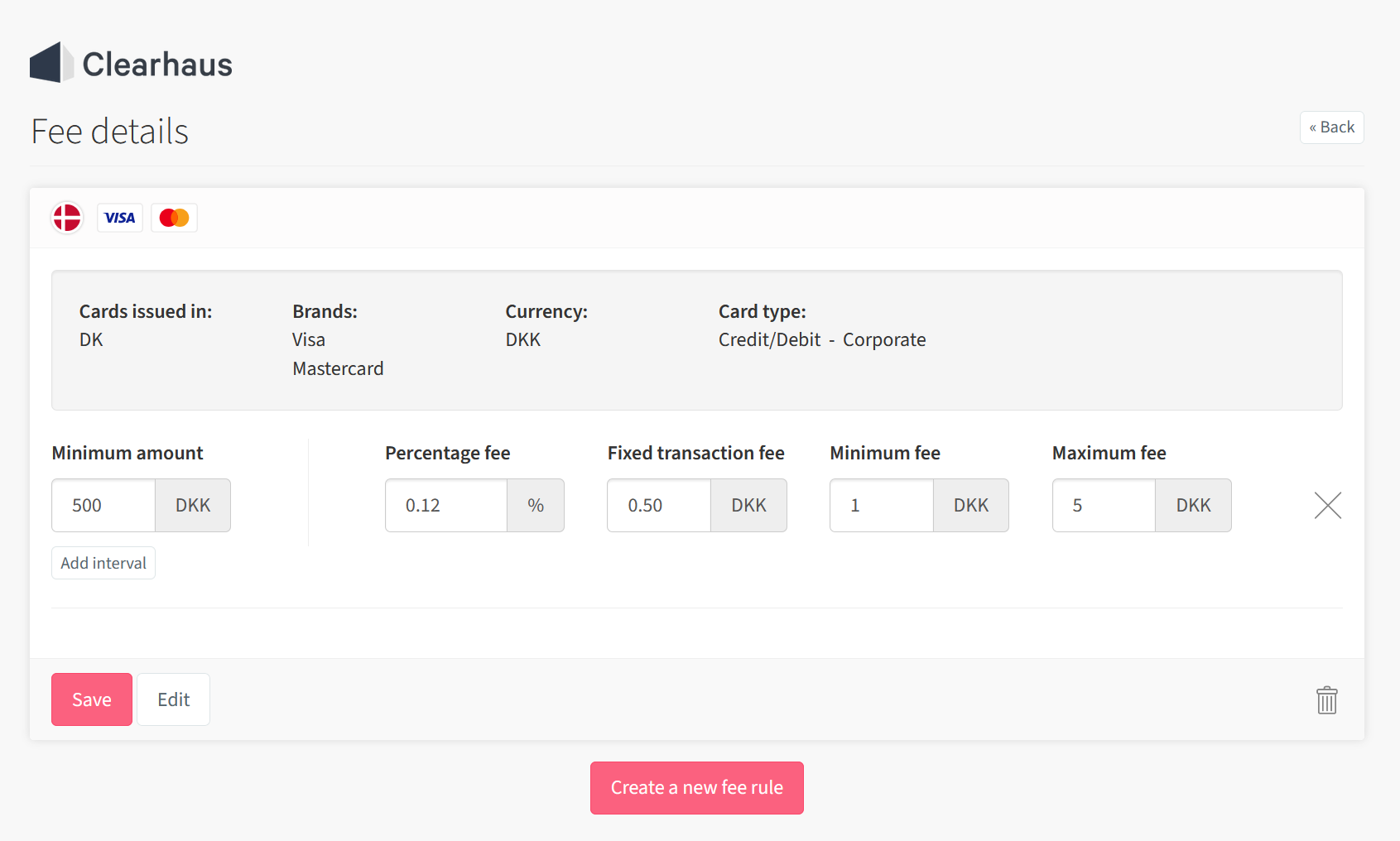Click the Visa card brand icon
1400x841 pixels.
120,218
